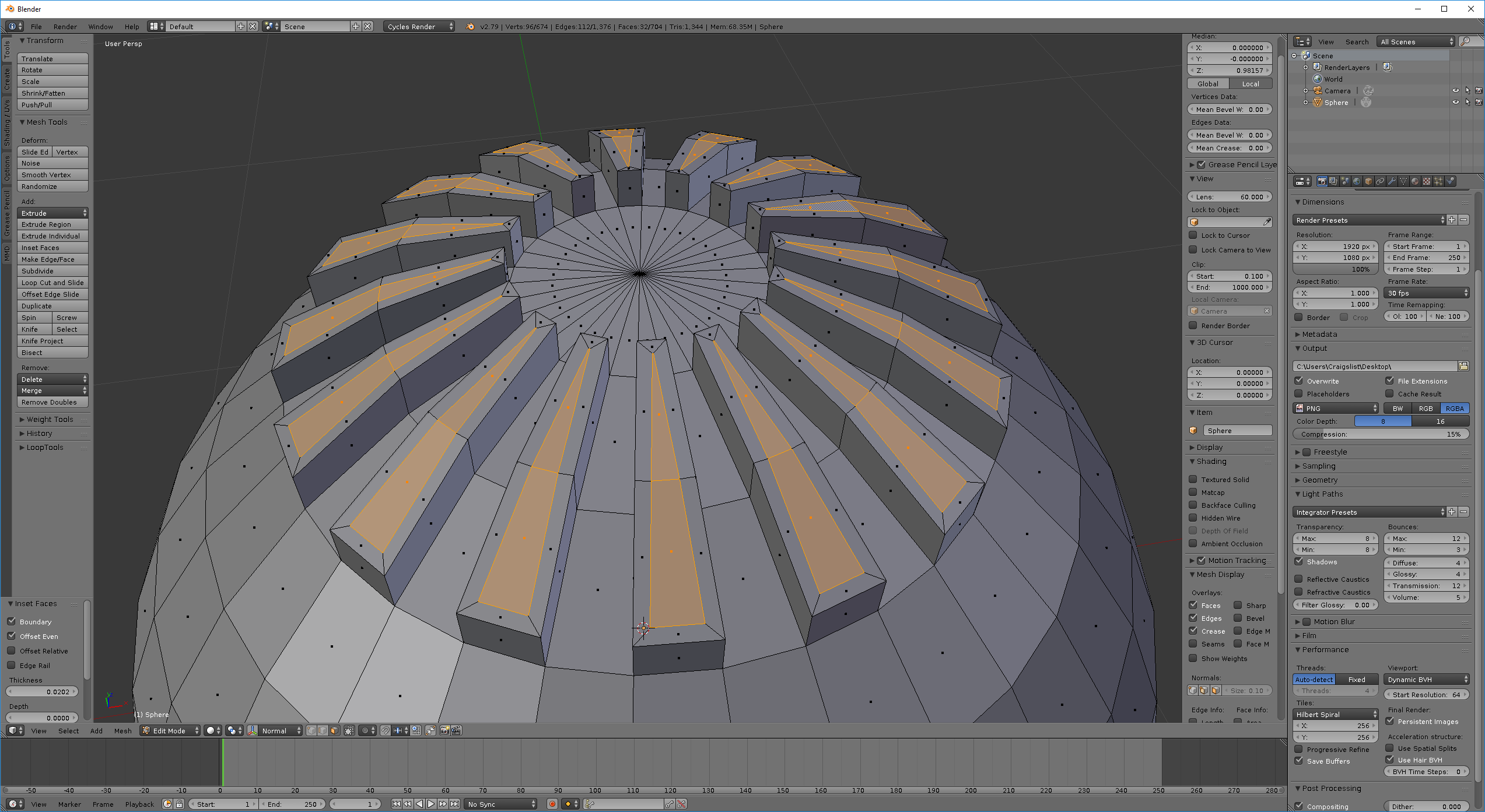The image size is (1485, 812).
Task: Adjust the Thickness value slider 0.0202
Action: tap(42, 691)
